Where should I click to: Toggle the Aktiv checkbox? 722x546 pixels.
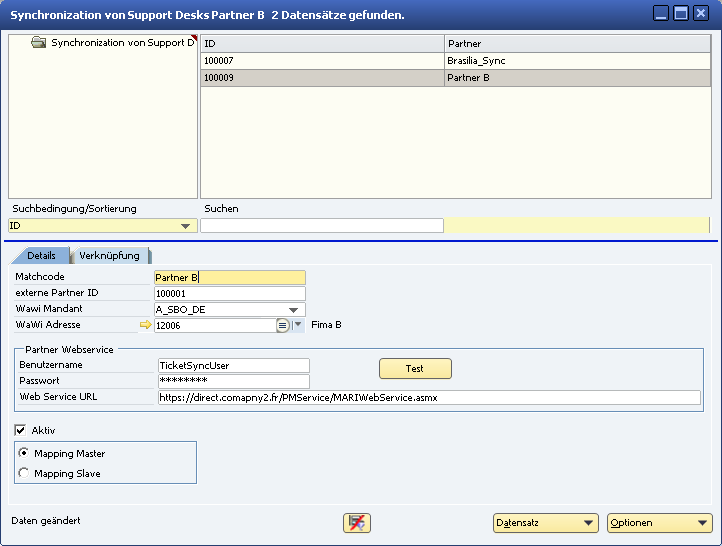(x=21, y=430)
